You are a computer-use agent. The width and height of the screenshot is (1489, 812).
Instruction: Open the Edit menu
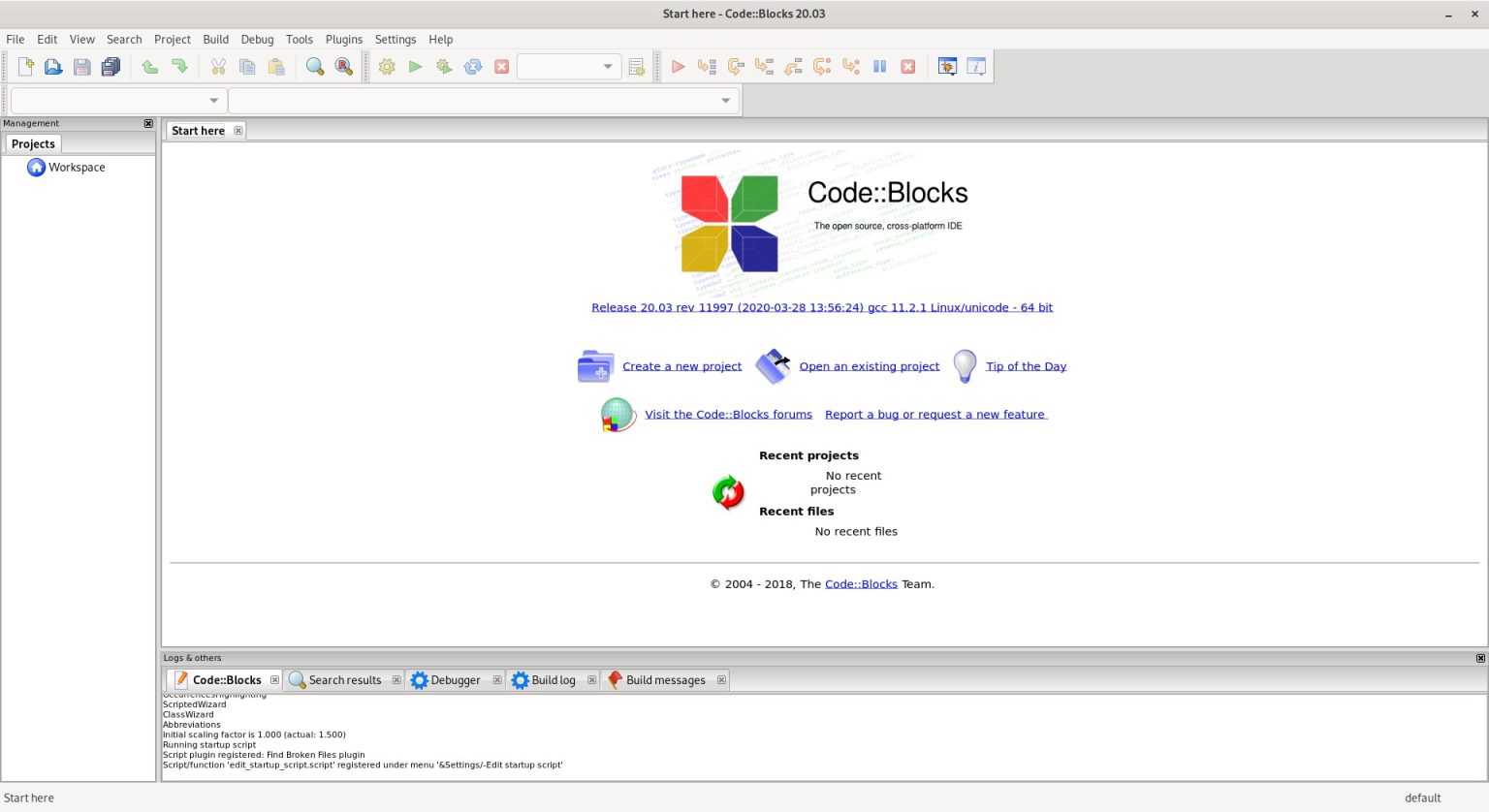48,40
